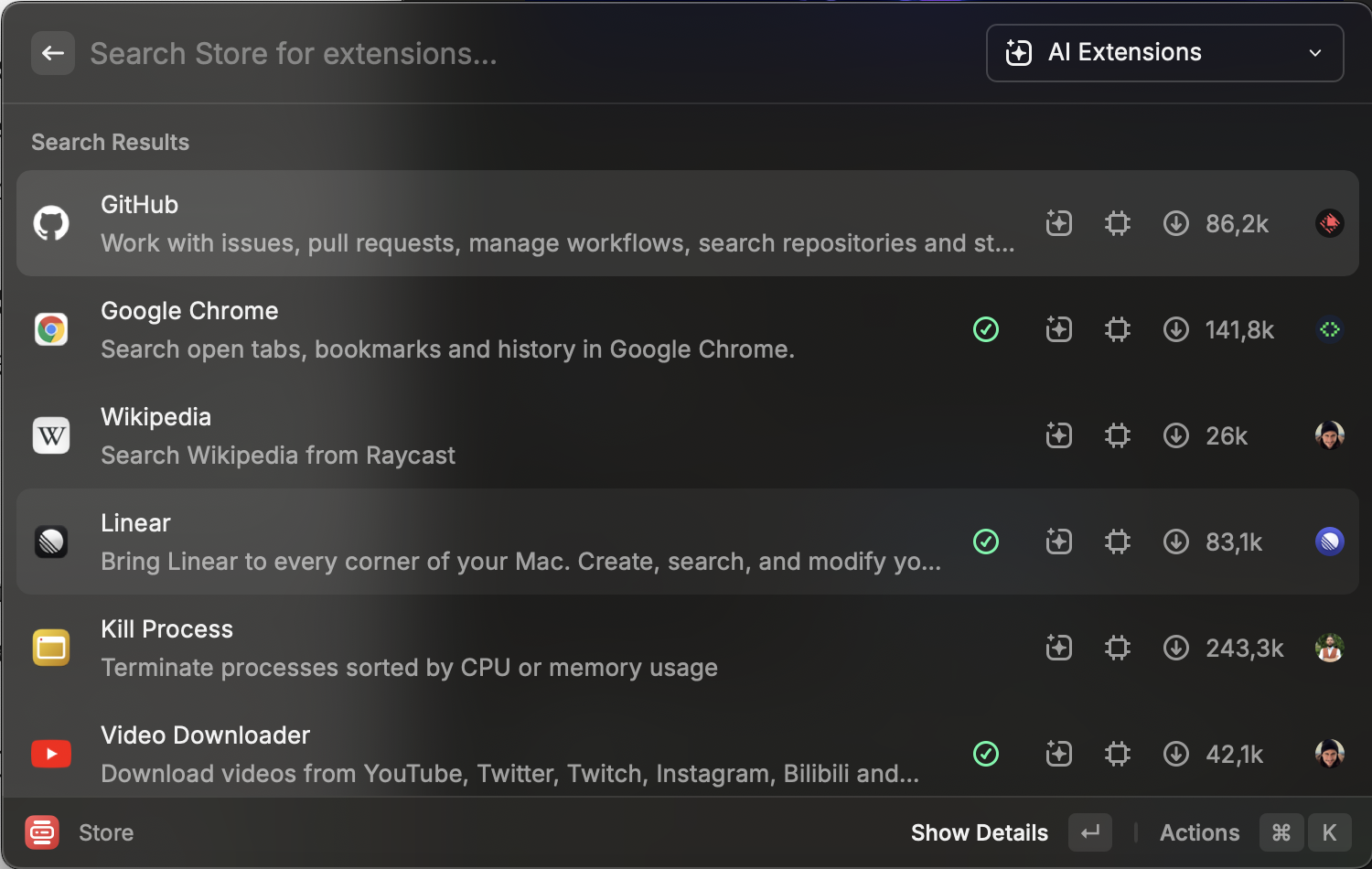Click the Google Chrome author avatar
Screen dimensions: 1372x869
tap(1330, 329)
